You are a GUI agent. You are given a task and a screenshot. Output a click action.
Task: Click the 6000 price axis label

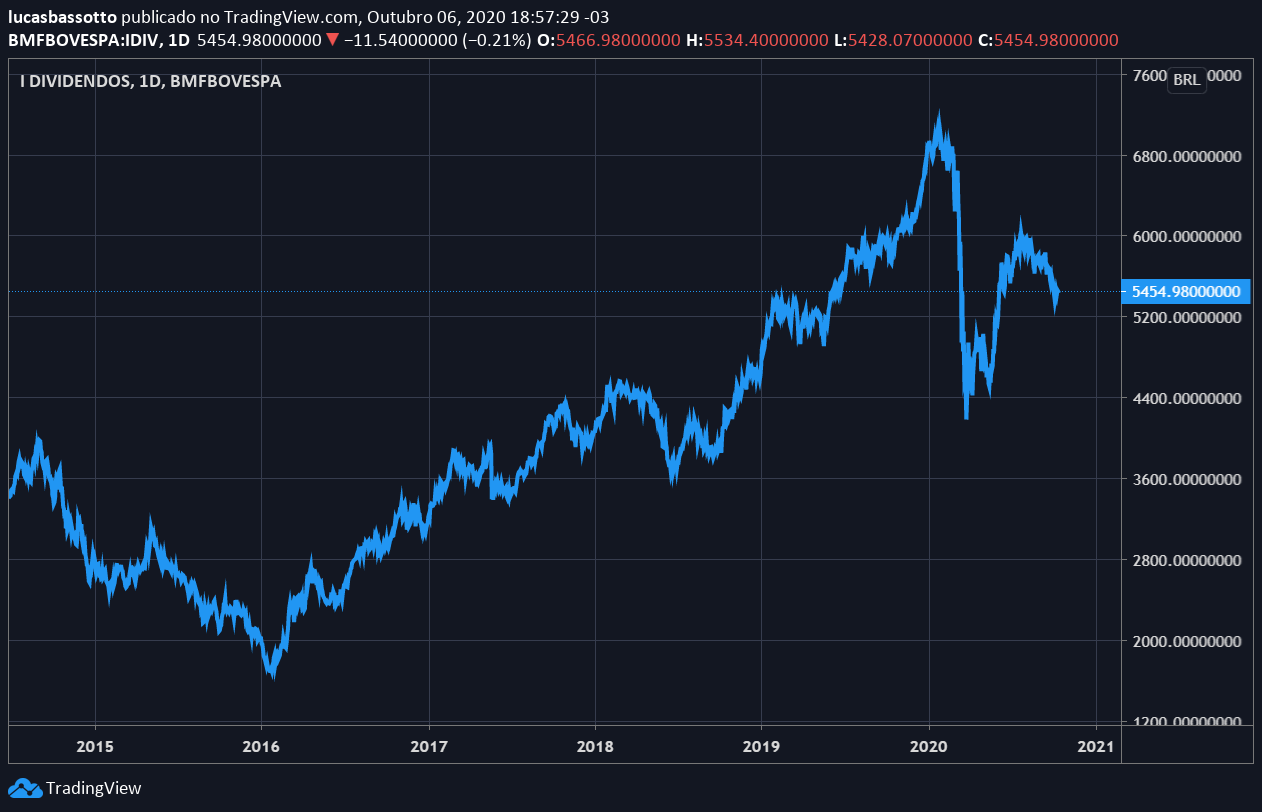(x=1187, y=236)
